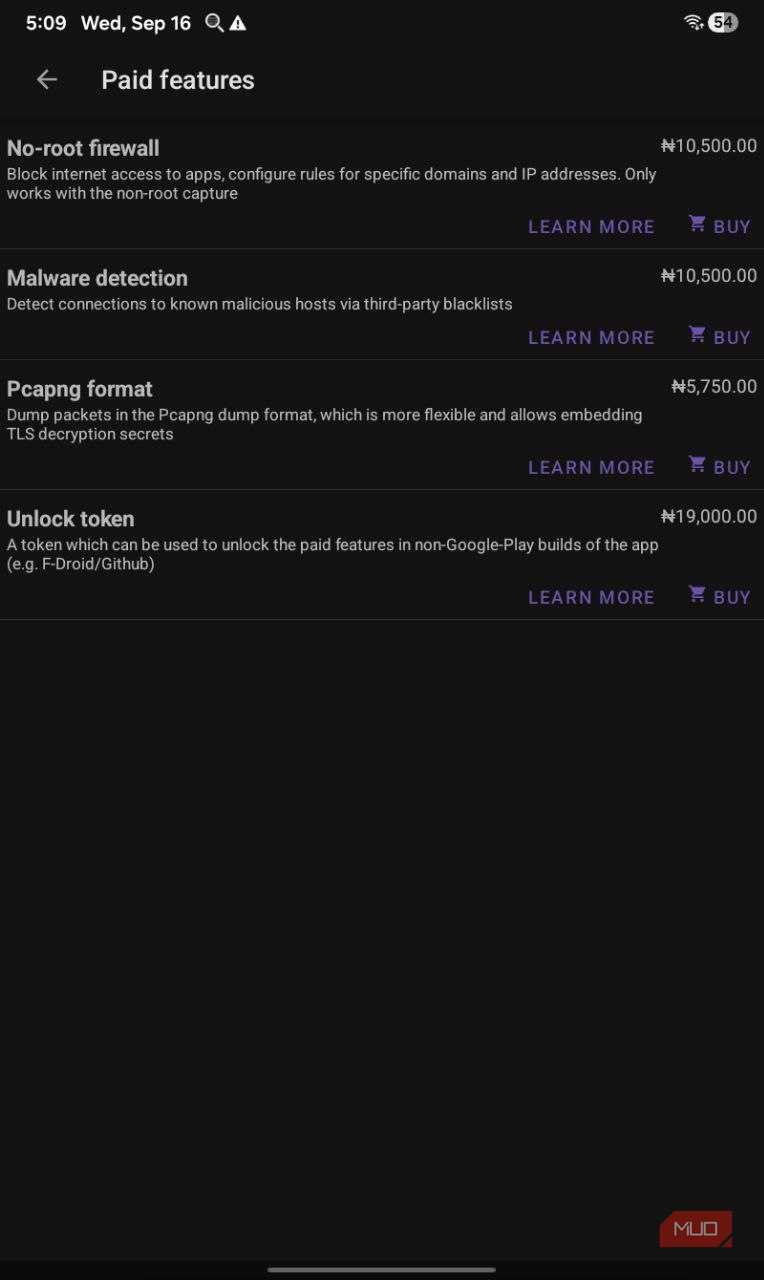Screen dimensions: 764x1280
Task: Tap cart icon for No-root firewall
Action: [x=697, y=224]
